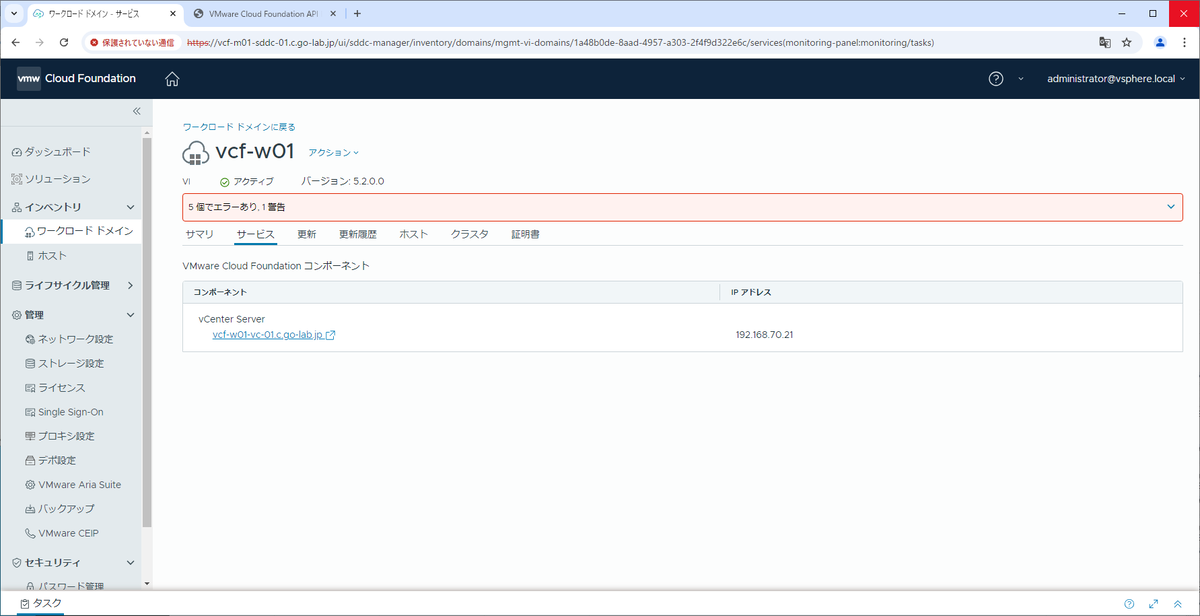The height and width of the screenshot is (616, 1200).
Task: Open the アクション dropdown menu
Action: coord(333,152)
